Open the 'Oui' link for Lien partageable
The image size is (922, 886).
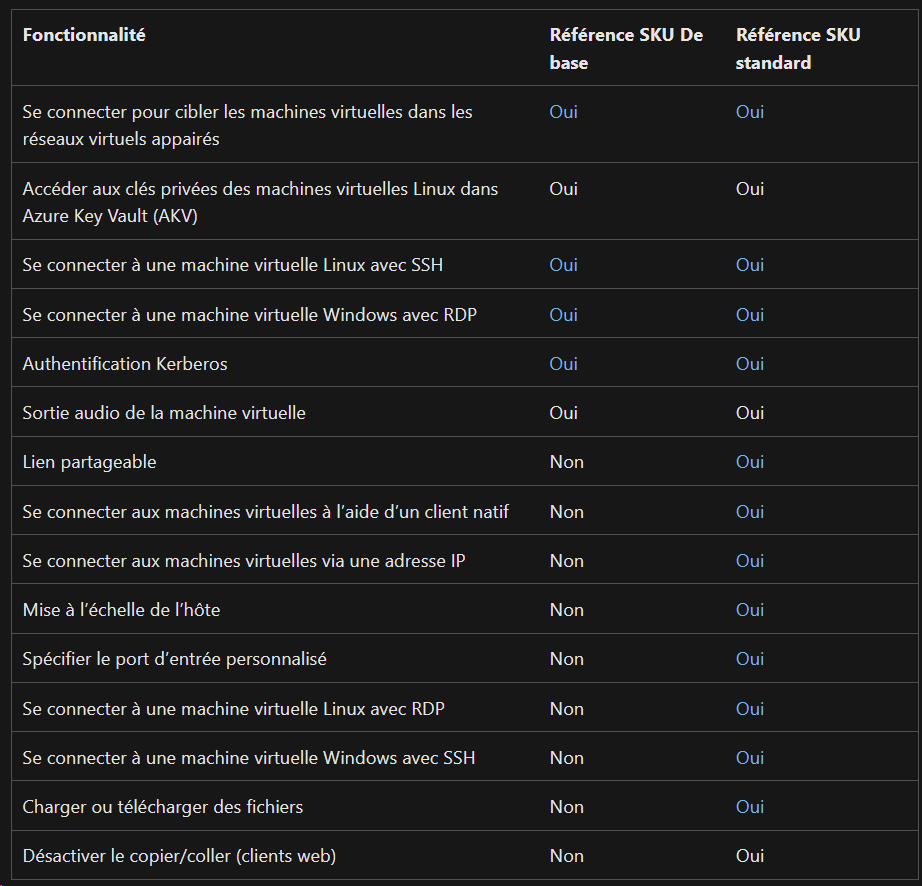750,462
